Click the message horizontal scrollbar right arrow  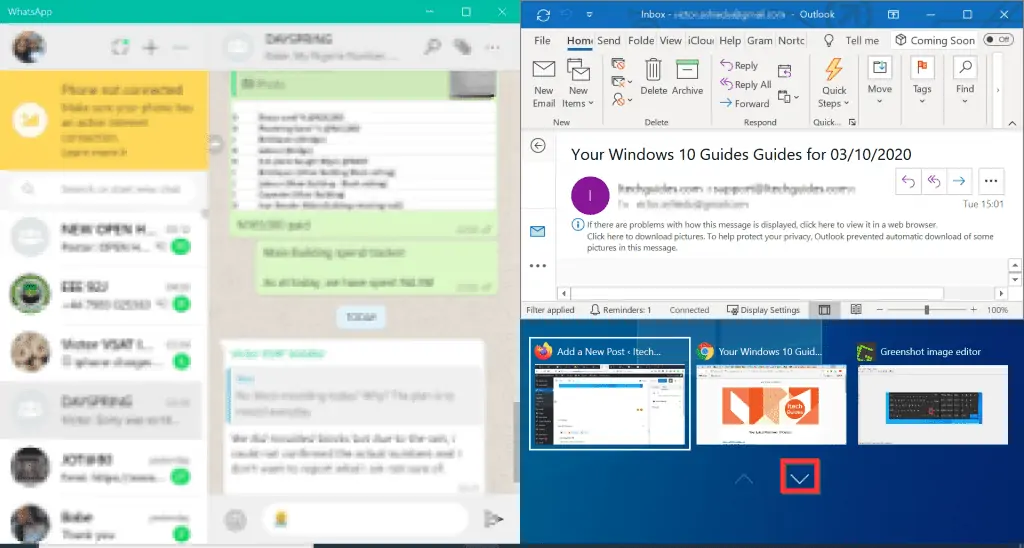1000,293
